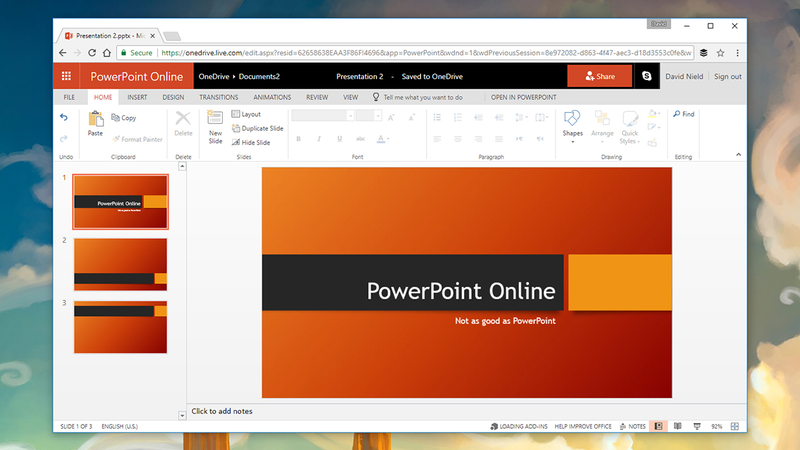Toggle bold formatting

(298, 139)
